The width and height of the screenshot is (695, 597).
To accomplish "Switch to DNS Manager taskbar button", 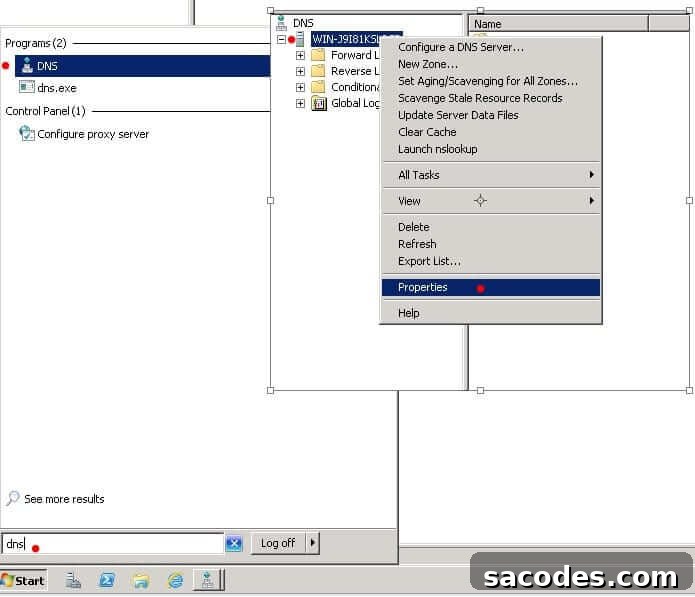I will coord(208,580).
